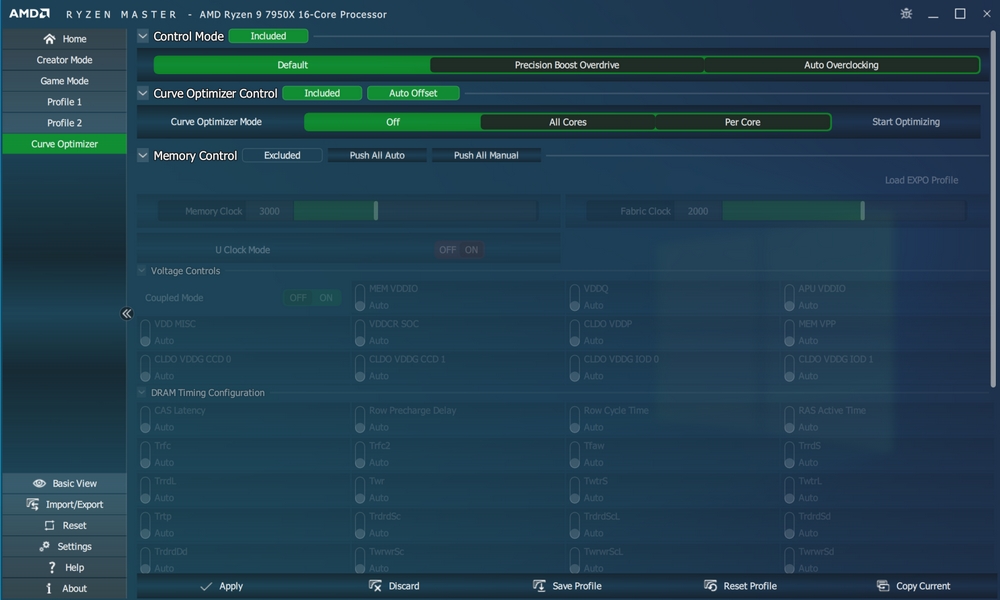Viewport: 1000px width, 600px height.
Task: Set Coupled Mode to ON
Action: (326, 298)
